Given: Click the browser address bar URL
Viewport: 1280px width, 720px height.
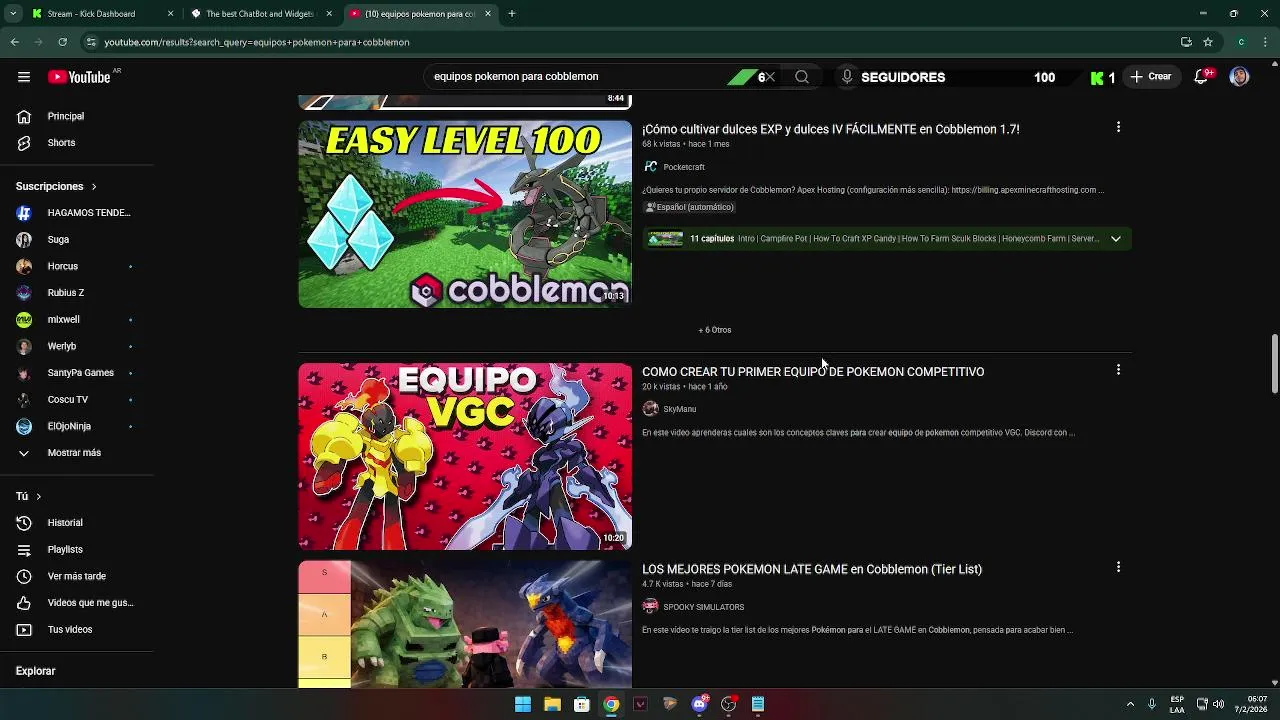Looking at the screenshot, I should [x=257, y=42].
